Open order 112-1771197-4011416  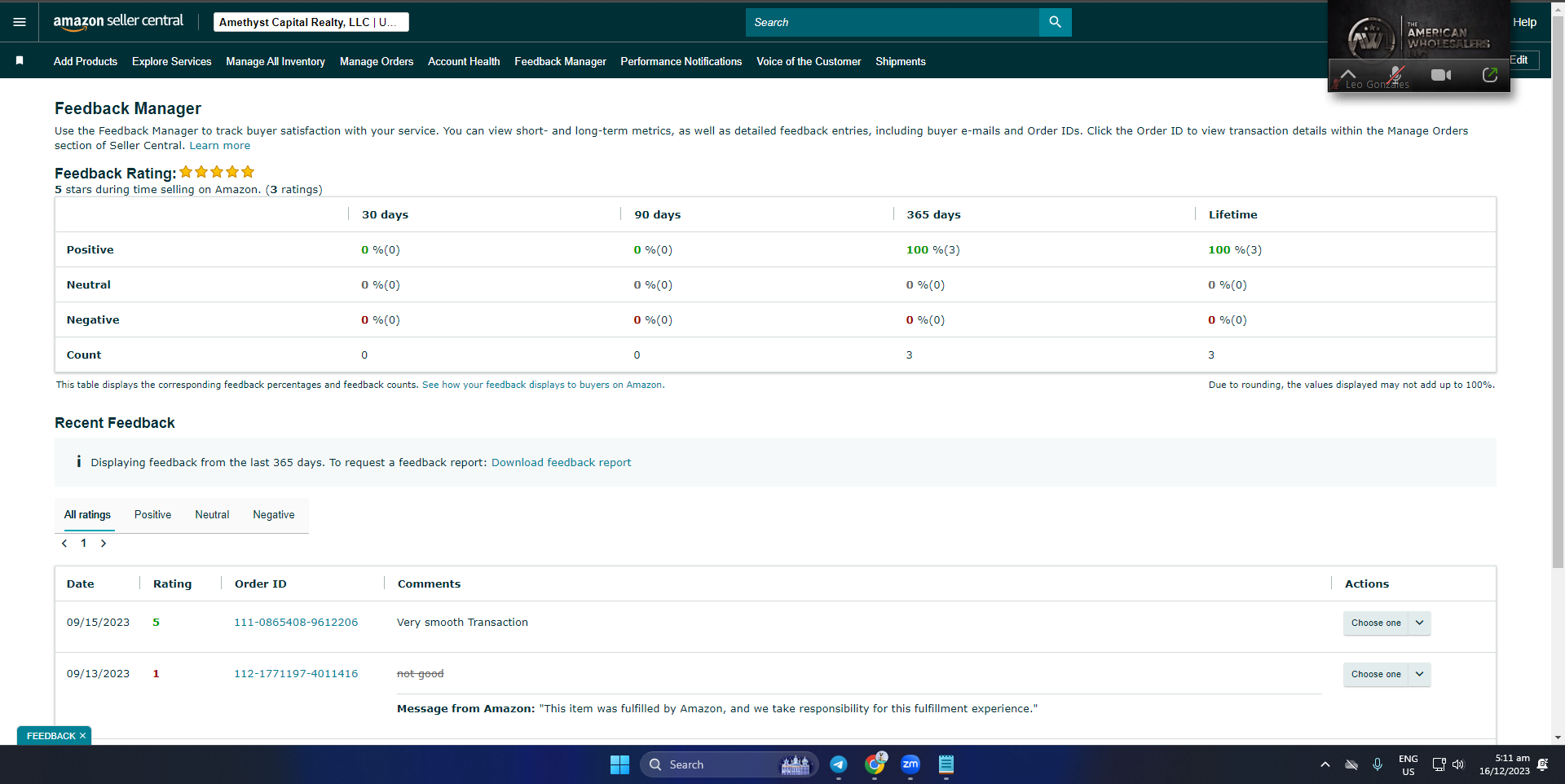[296, 674]
